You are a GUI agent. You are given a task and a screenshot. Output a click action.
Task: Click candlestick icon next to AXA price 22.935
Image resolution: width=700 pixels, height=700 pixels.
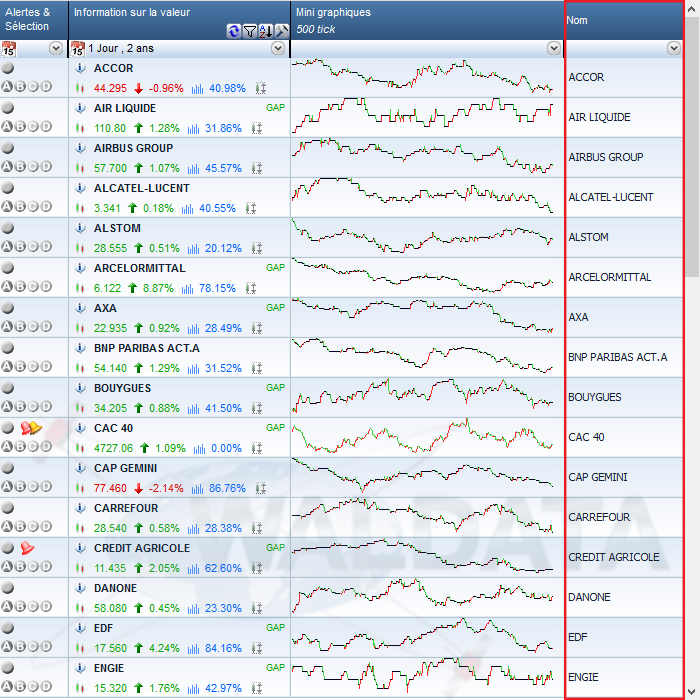tap(80, 328)
